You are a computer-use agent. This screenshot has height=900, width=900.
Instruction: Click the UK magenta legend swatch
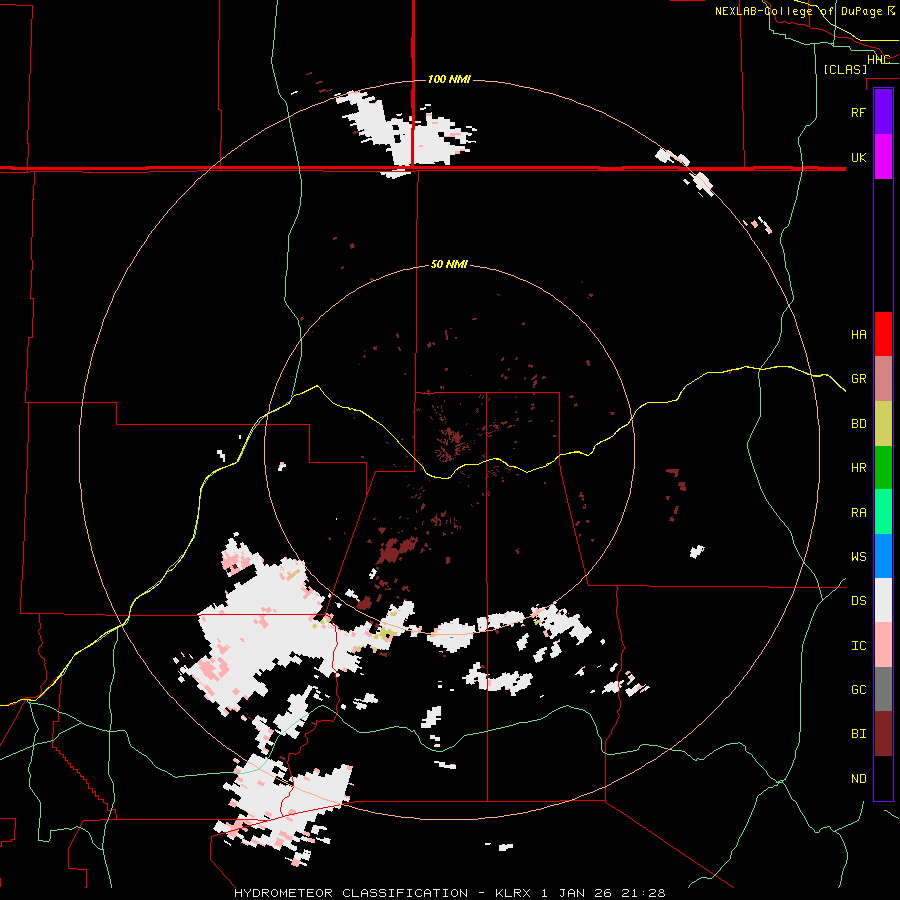pyautogui.click(x=883, y=157)
